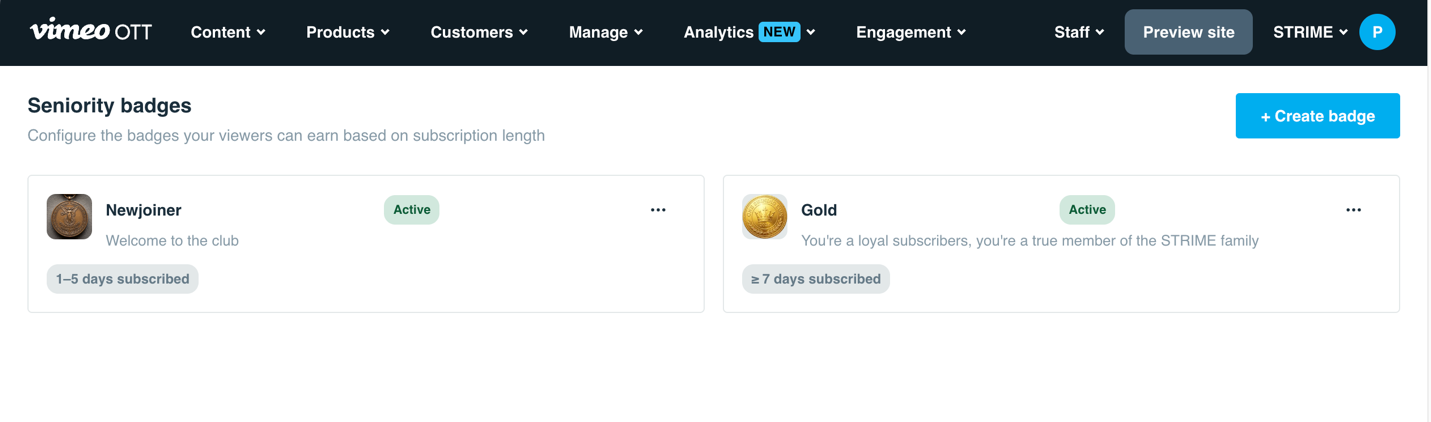
Task: Select the Gold badge title
Action: [819, 210]
